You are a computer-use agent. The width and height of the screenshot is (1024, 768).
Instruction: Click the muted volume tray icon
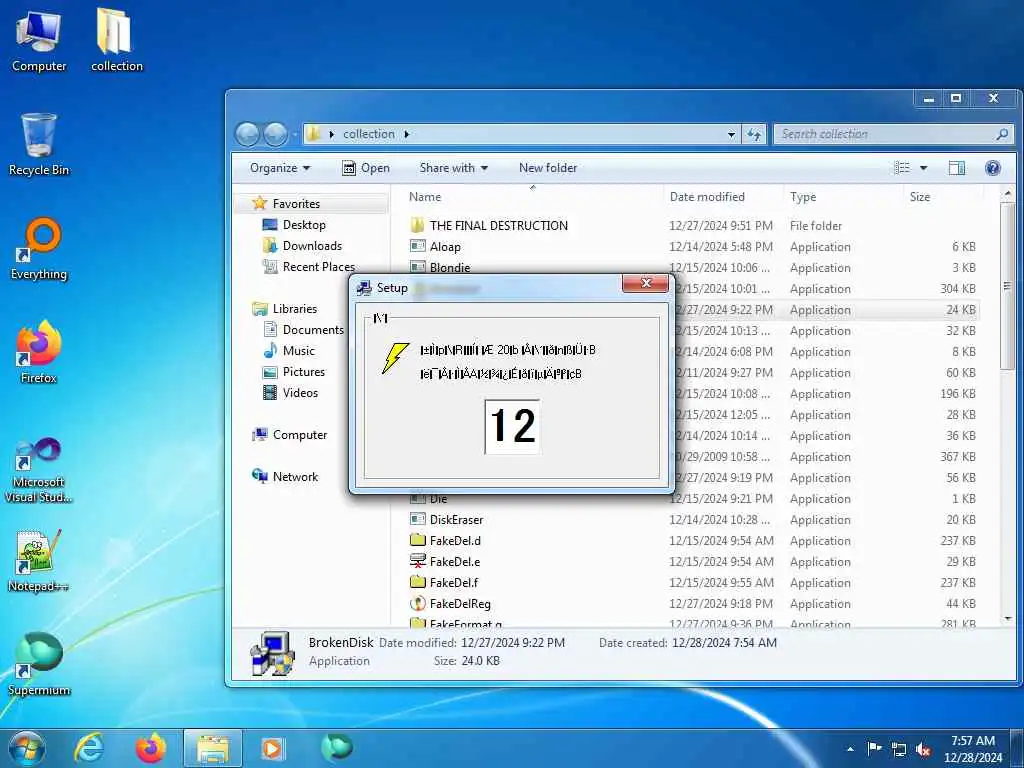923,749
